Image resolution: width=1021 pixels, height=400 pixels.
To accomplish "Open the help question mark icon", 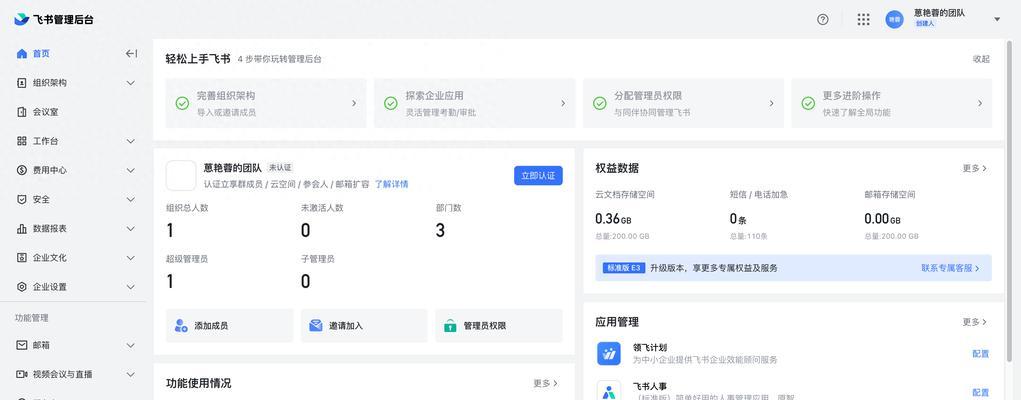I will 822,20.
